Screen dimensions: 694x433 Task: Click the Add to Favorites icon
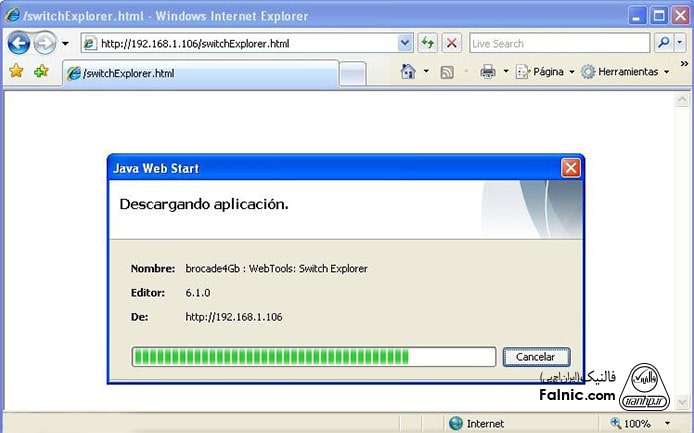coord(41,72)
